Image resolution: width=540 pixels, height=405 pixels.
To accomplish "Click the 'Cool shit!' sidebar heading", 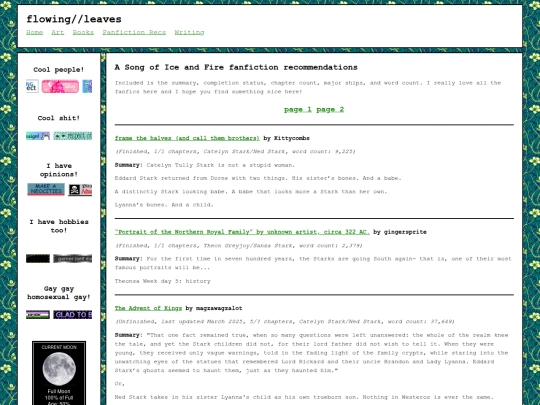I will tap(59, 118).
